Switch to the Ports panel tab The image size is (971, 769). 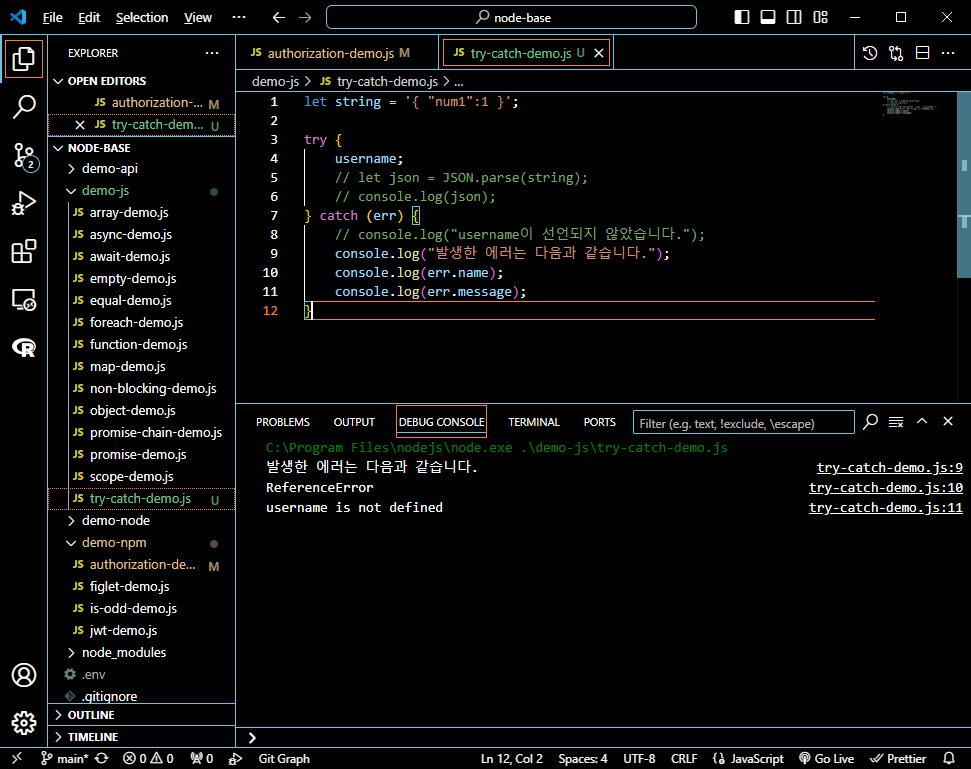tap(599, 422)
